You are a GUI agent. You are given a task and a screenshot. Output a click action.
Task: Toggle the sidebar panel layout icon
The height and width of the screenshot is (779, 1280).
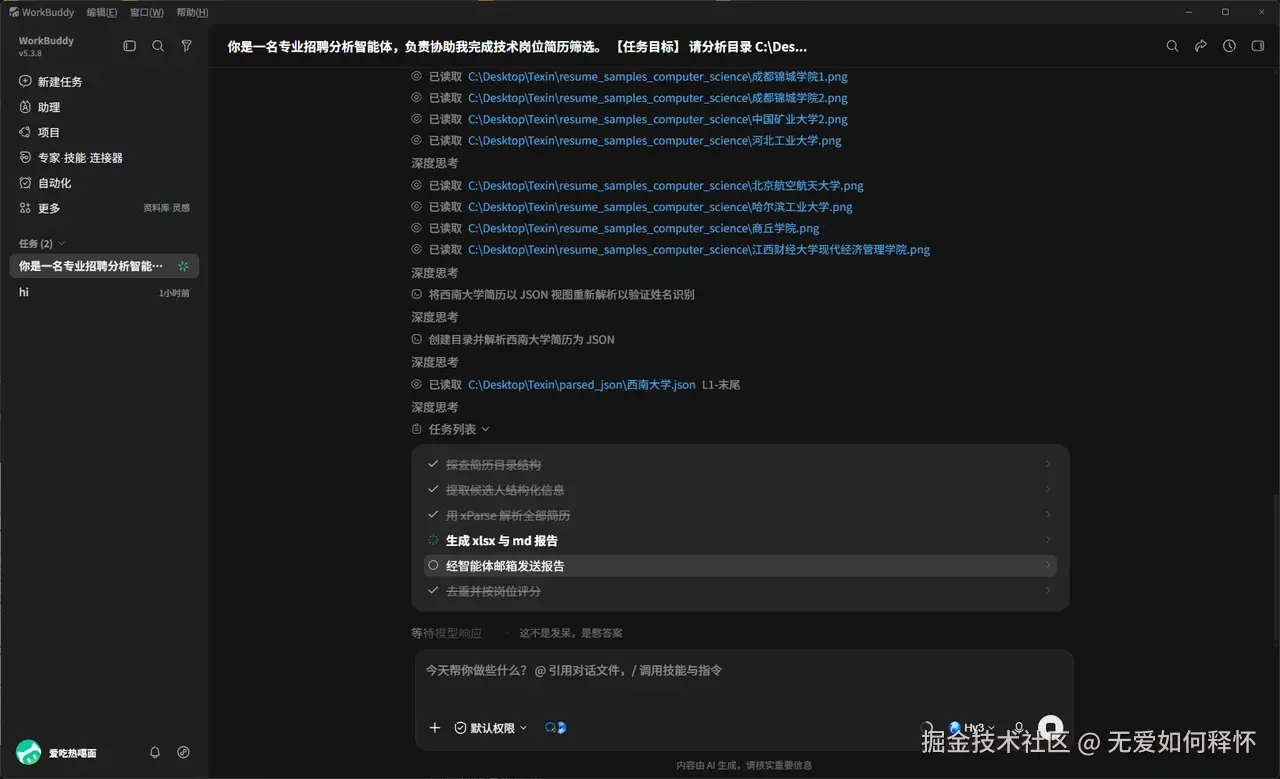[130, 46]
